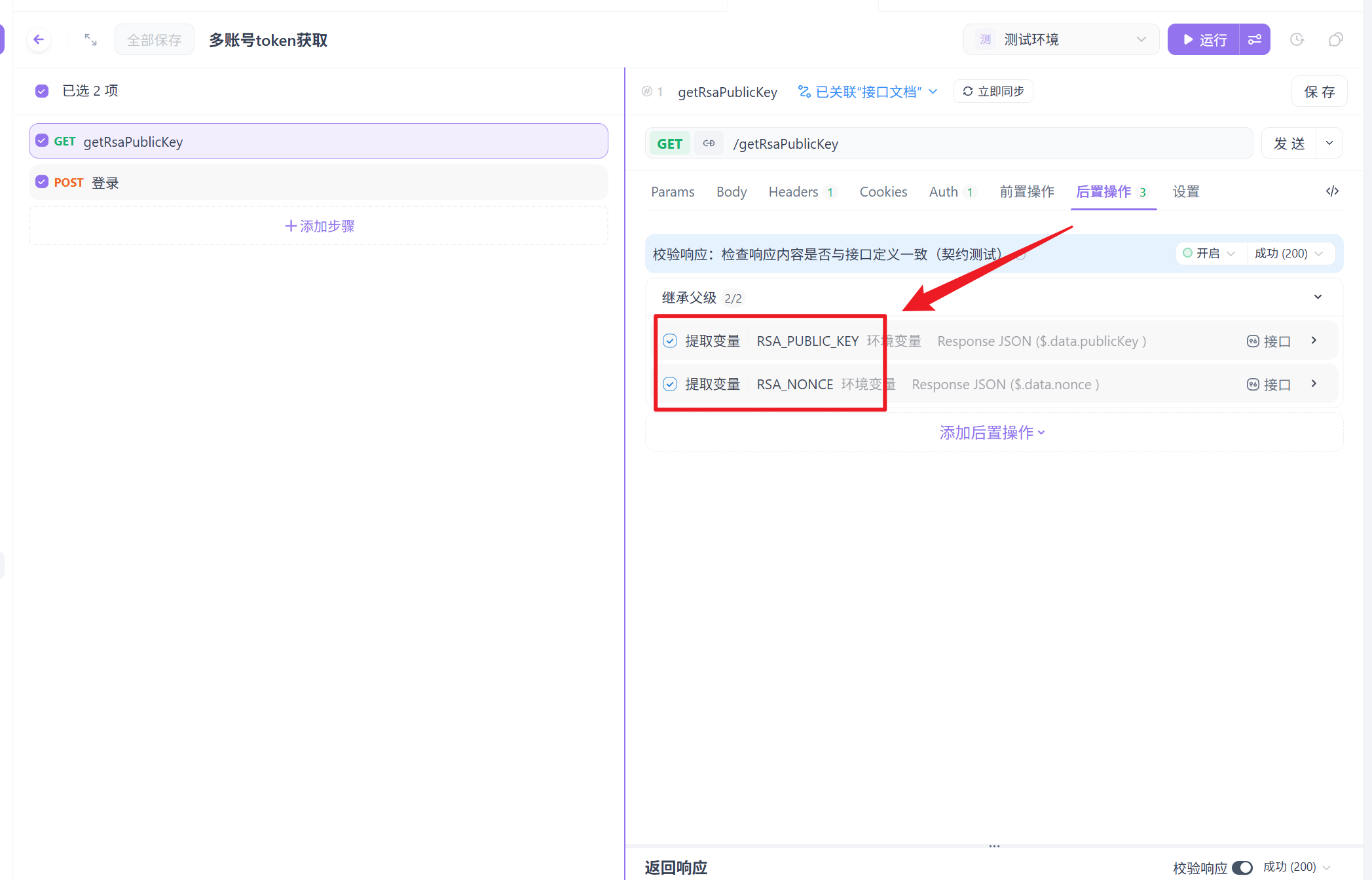Click the back arrow icon
1372x880 pixels.
point(39,40)
